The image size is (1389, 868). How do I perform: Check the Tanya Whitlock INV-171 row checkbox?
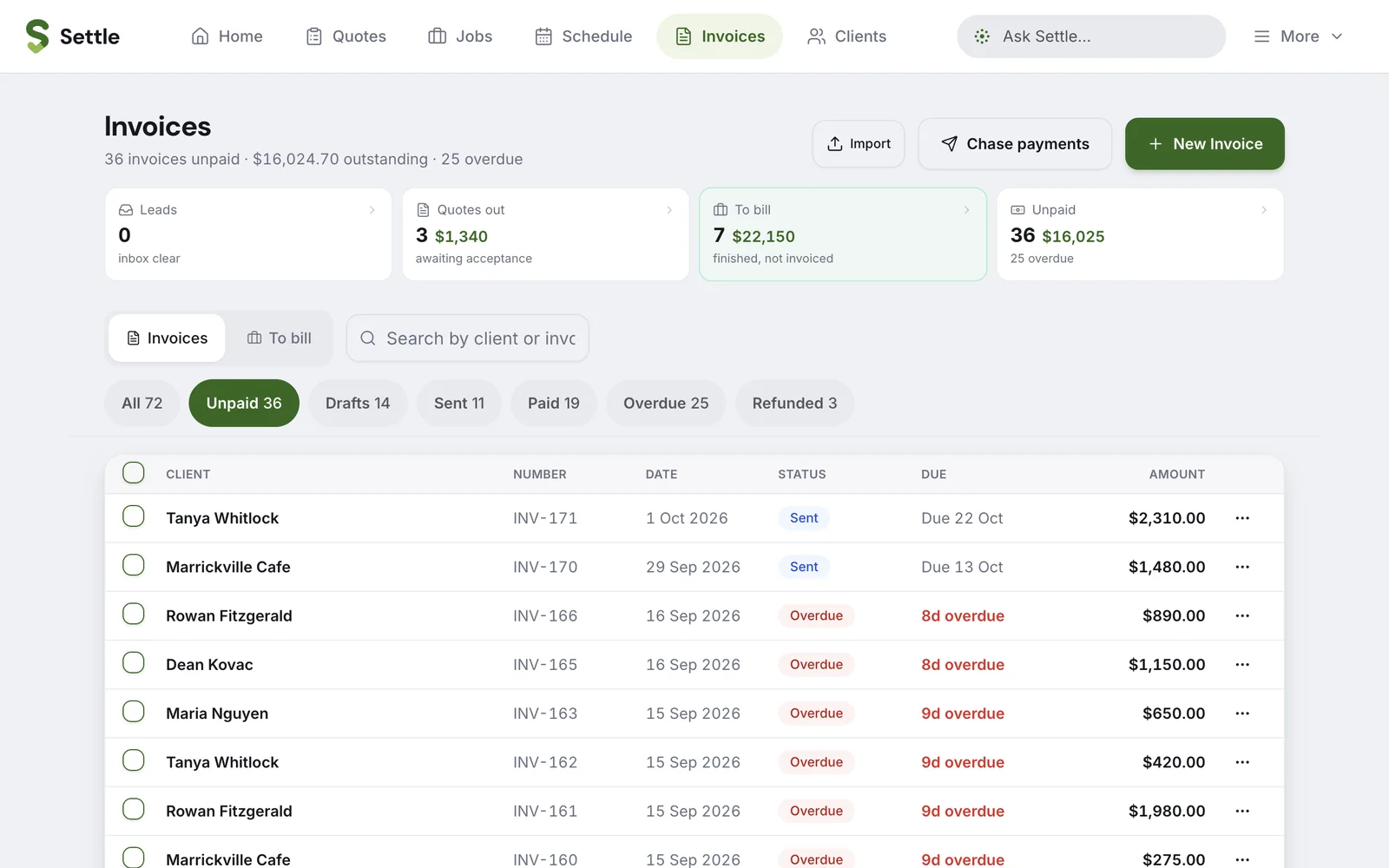(x=134, y=516)
